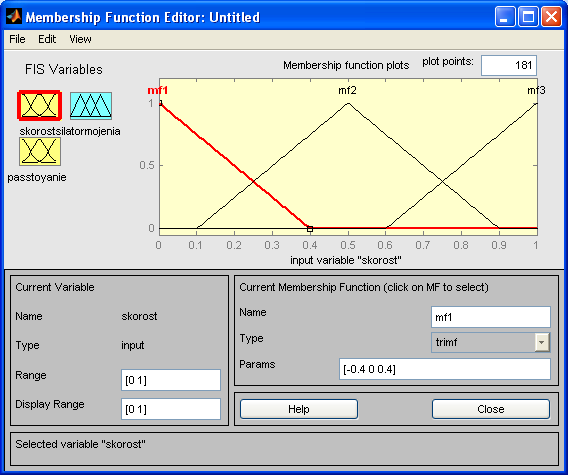Open the File menu
Screen dimensions: 568x475
pyautogui.click(x=17, y=39)
